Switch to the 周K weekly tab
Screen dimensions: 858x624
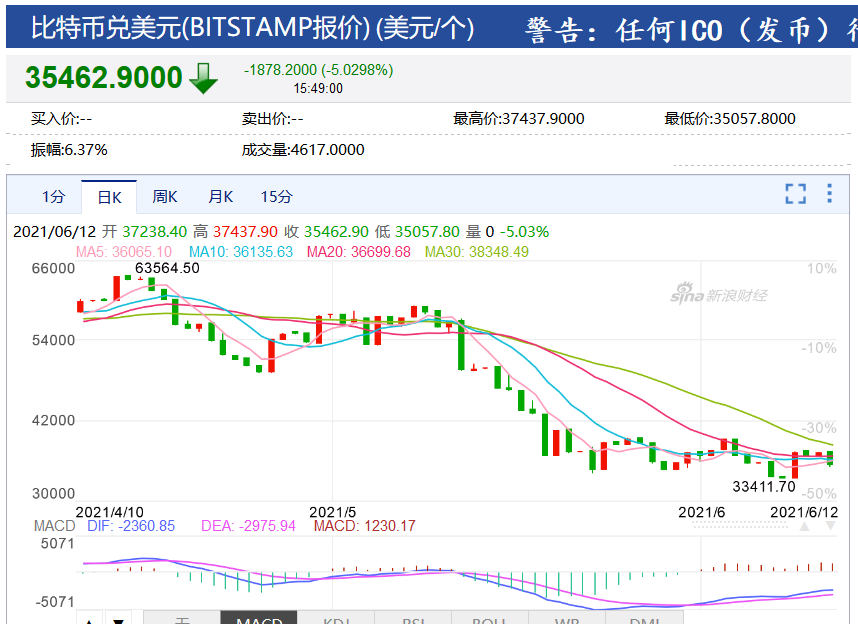click(x=165, y=197)
